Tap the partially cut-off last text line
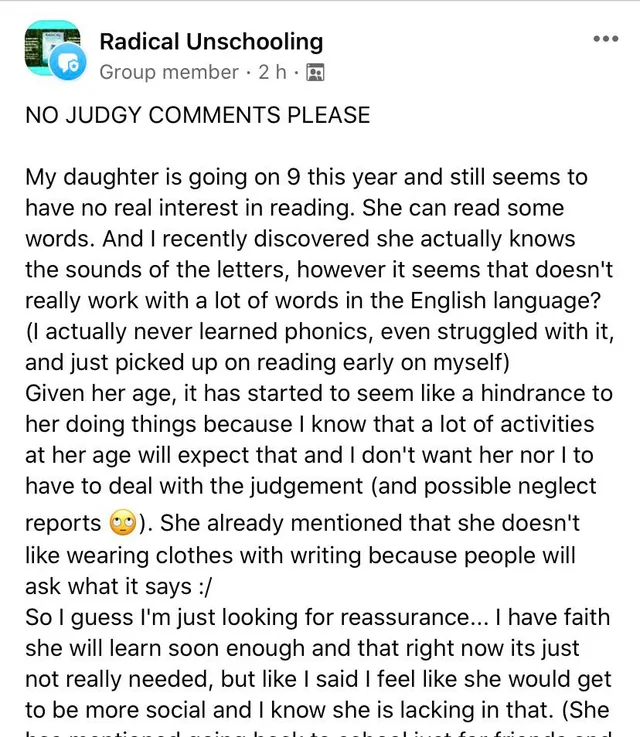 click(x=319, y=733)
